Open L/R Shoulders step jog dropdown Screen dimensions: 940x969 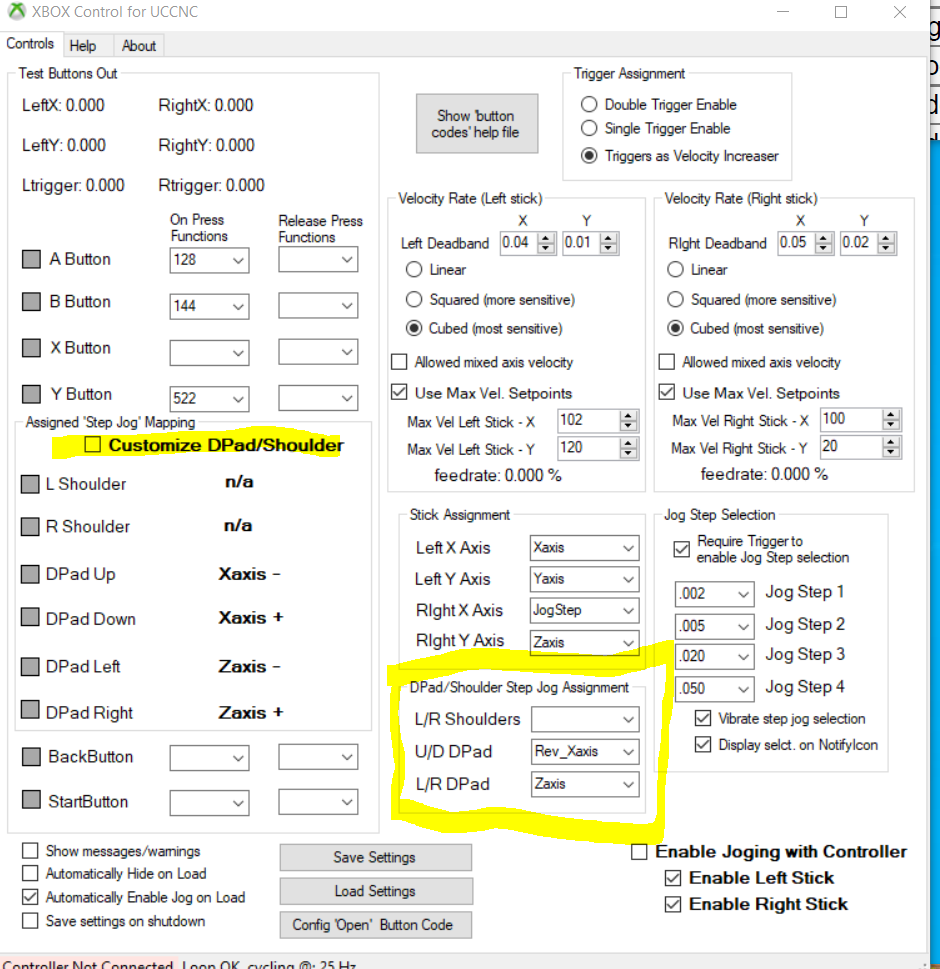[584, 719]
